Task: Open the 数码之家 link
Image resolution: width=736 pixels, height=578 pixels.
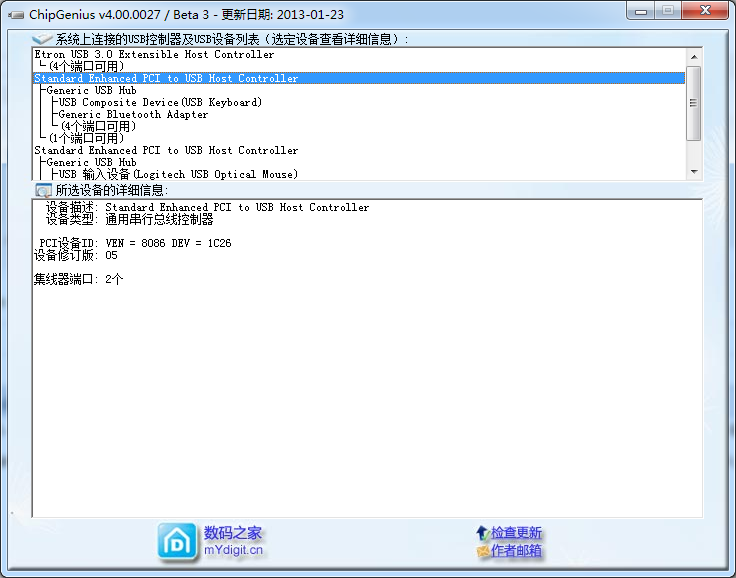Action: tap(233, 533)
